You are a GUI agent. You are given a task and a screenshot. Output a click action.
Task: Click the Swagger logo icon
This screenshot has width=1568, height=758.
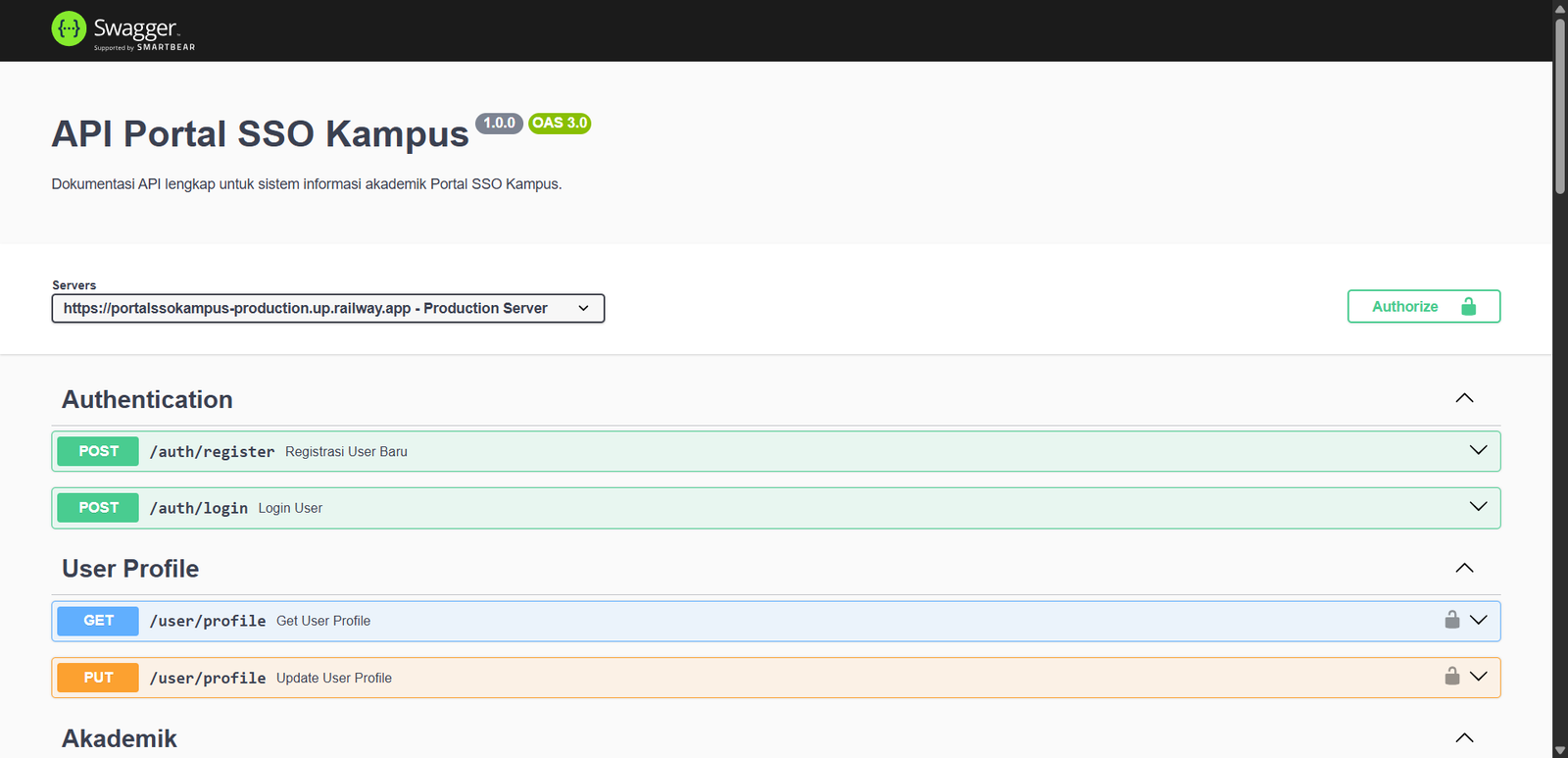69,29
